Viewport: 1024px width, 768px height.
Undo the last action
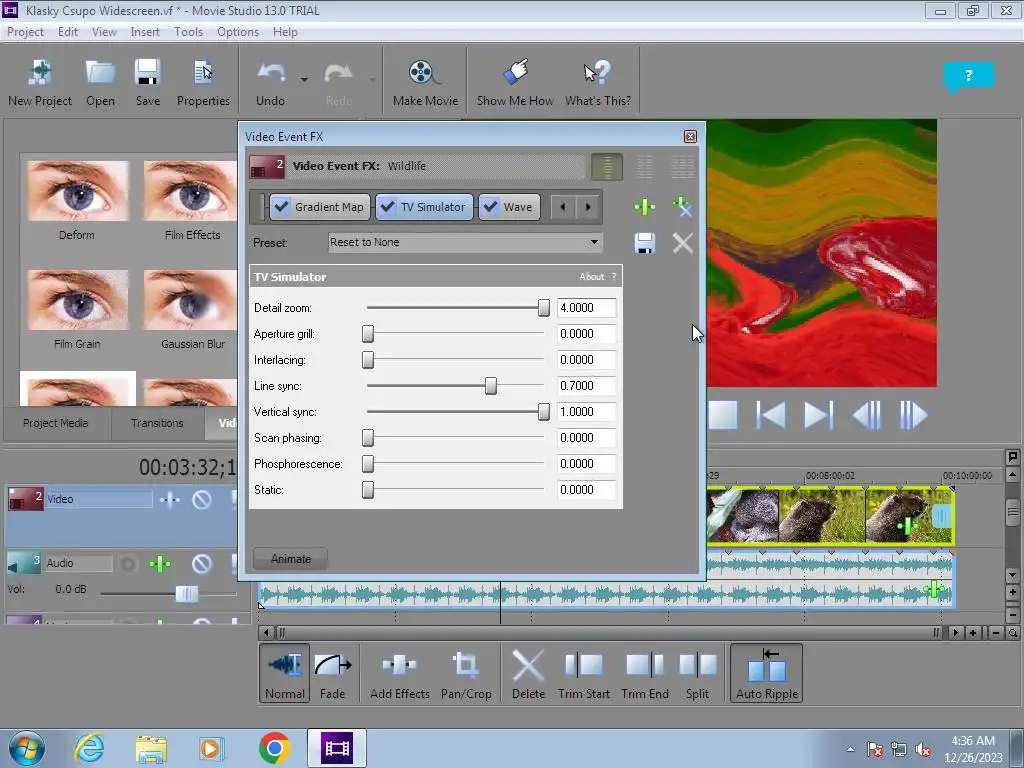click(x=270, y=82)
